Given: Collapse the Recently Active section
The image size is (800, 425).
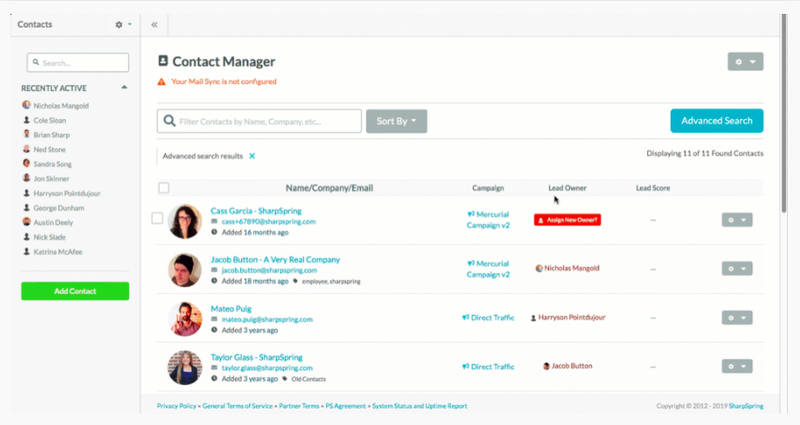Looking at the screenshot, I should coord(124,88).
